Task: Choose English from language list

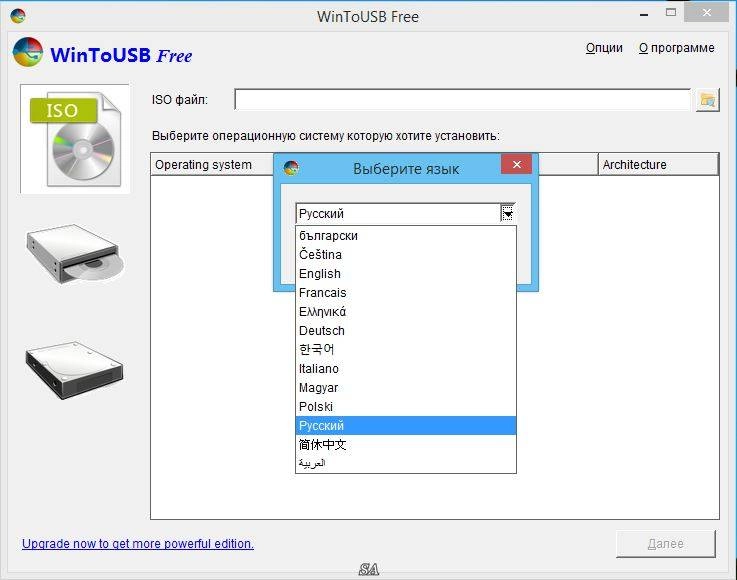Action: pyautogui.click(x=406, y=274)
